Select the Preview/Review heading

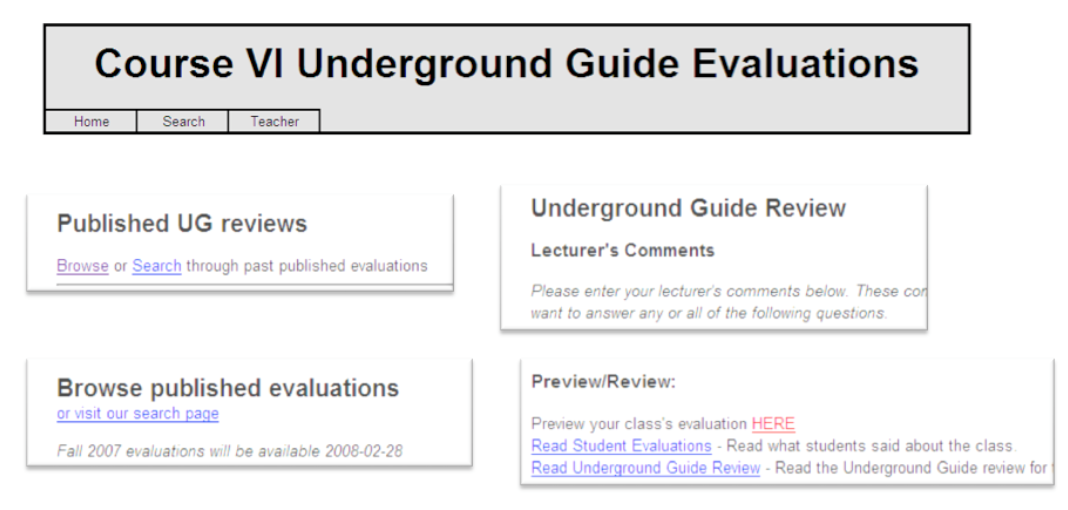click(603, 382)
